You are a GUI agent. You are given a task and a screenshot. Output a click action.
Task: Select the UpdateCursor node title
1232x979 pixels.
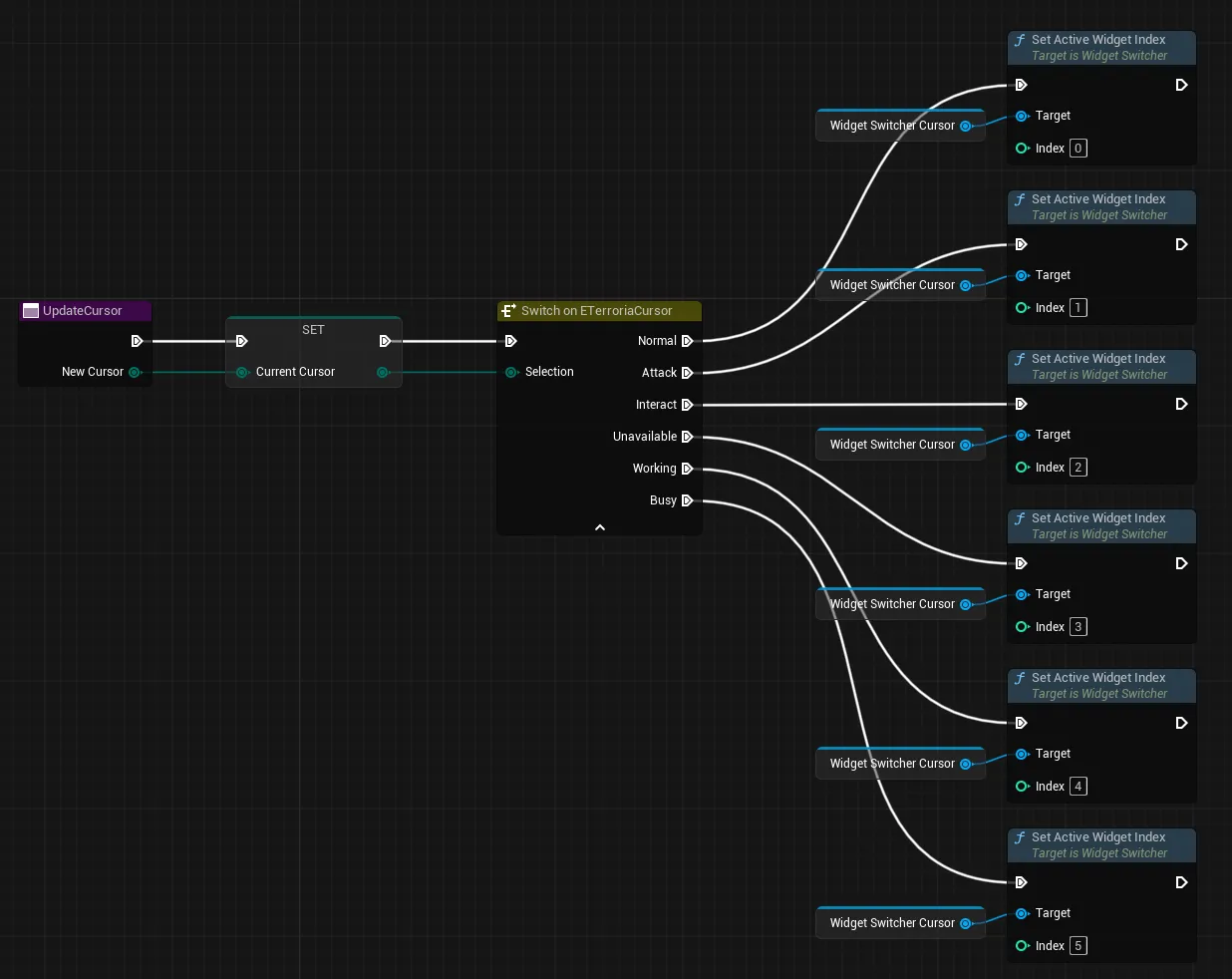tap(82, 311)
